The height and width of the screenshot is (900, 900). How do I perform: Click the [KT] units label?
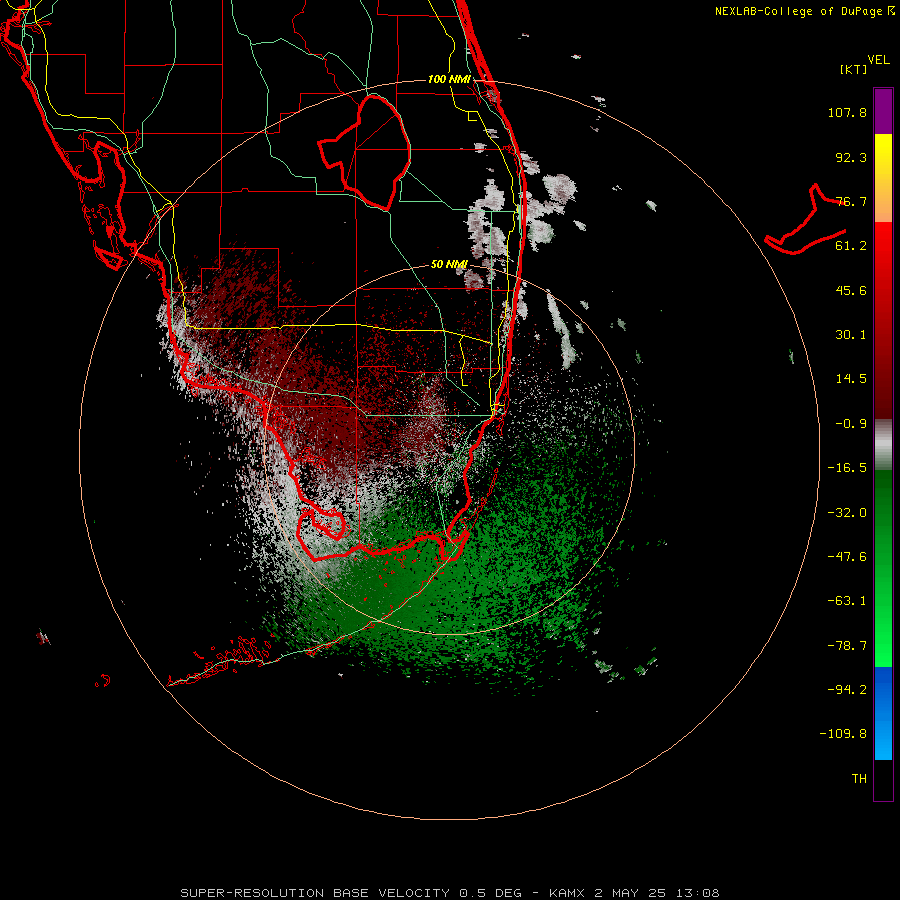(x=854, y=69)
